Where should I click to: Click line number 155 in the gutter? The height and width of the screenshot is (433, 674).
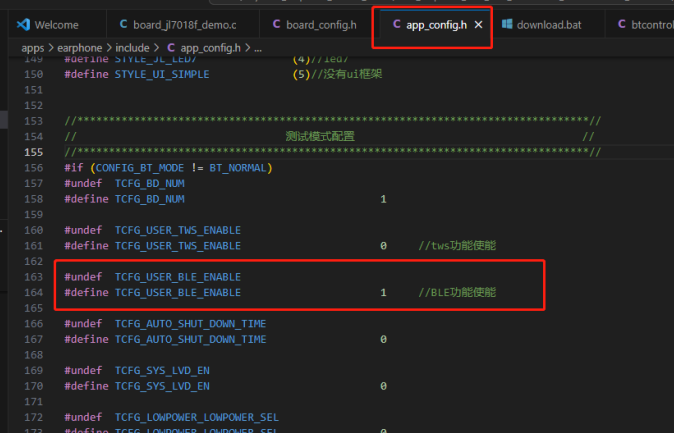[x=34, y=152]
